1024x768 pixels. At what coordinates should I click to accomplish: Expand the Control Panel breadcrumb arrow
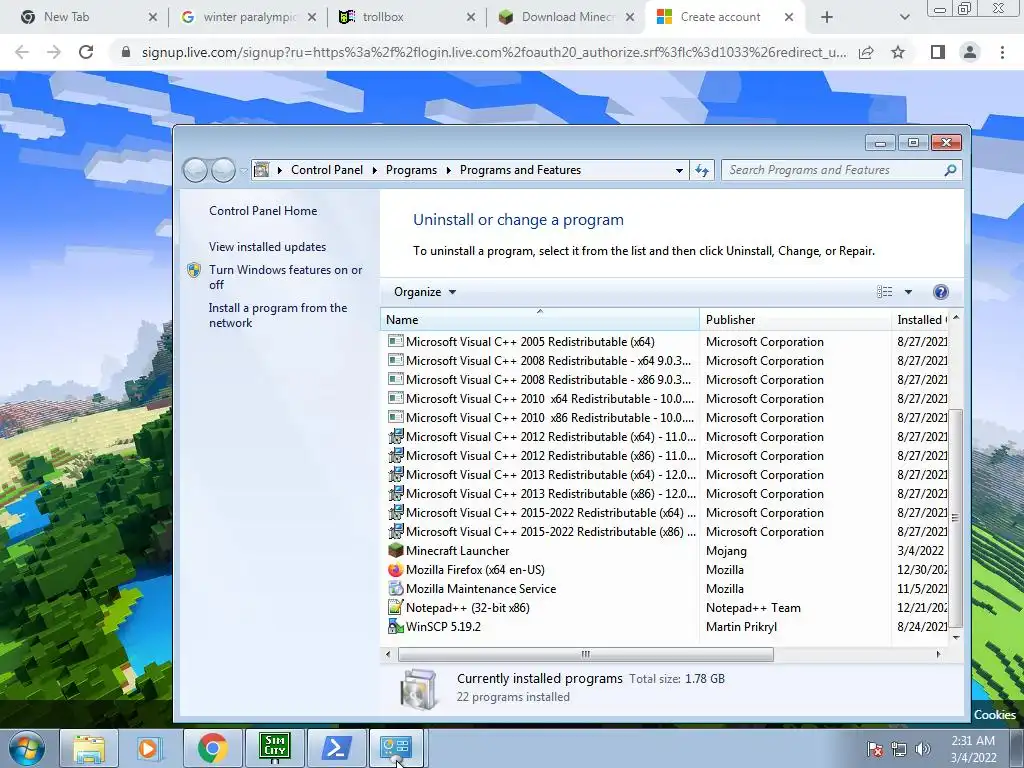pyautogui.click(x=374, y=170)
